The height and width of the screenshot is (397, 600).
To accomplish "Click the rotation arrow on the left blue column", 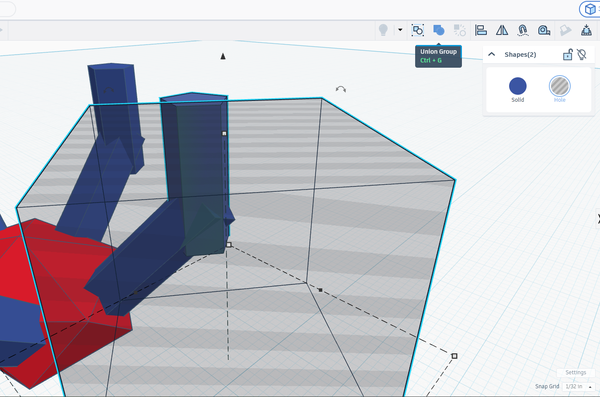I will tap(109, 90).
